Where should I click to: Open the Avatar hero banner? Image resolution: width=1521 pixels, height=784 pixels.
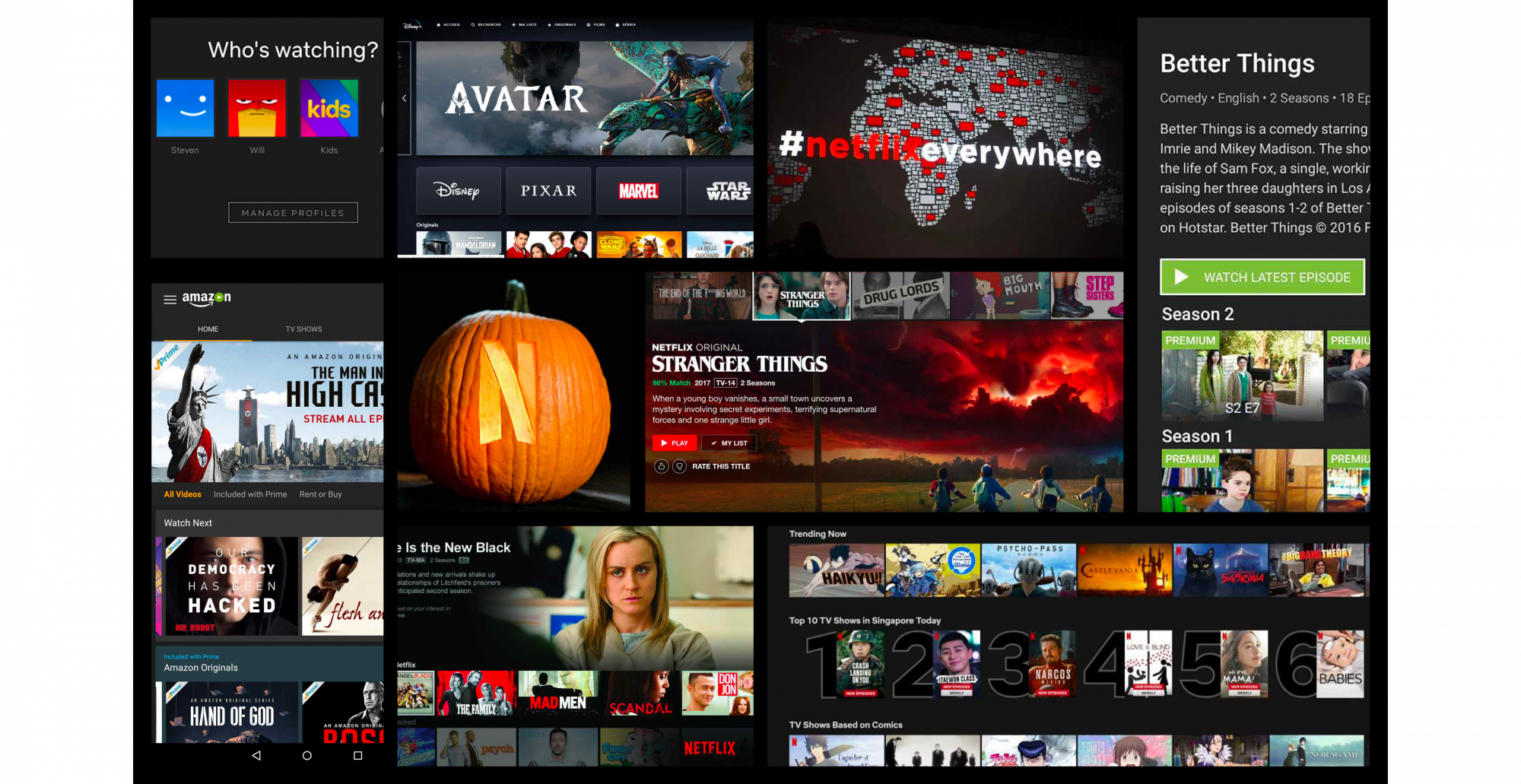click(x=585, y=98)
